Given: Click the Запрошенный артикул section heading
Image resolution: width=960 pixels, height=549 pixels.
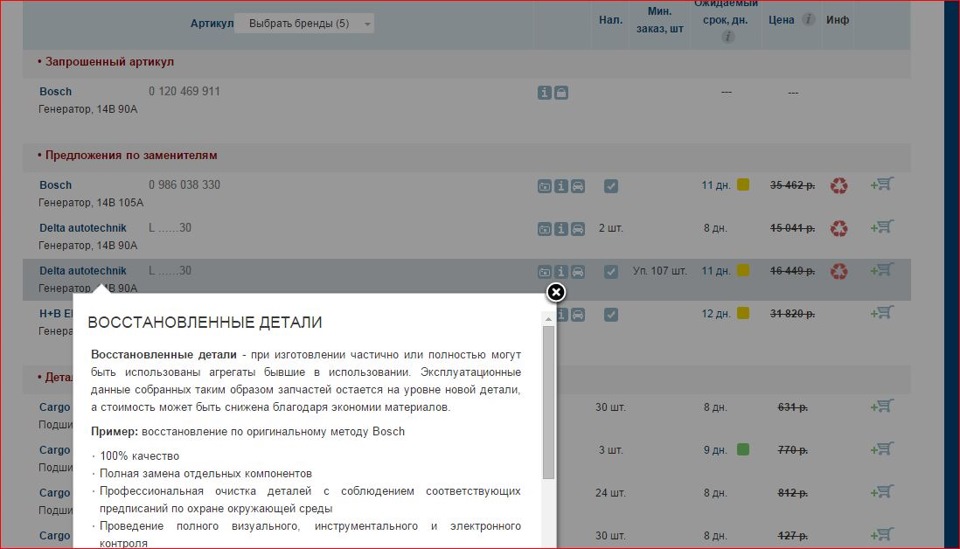Looking at the screenshot, I should click(x=109, y=62).
